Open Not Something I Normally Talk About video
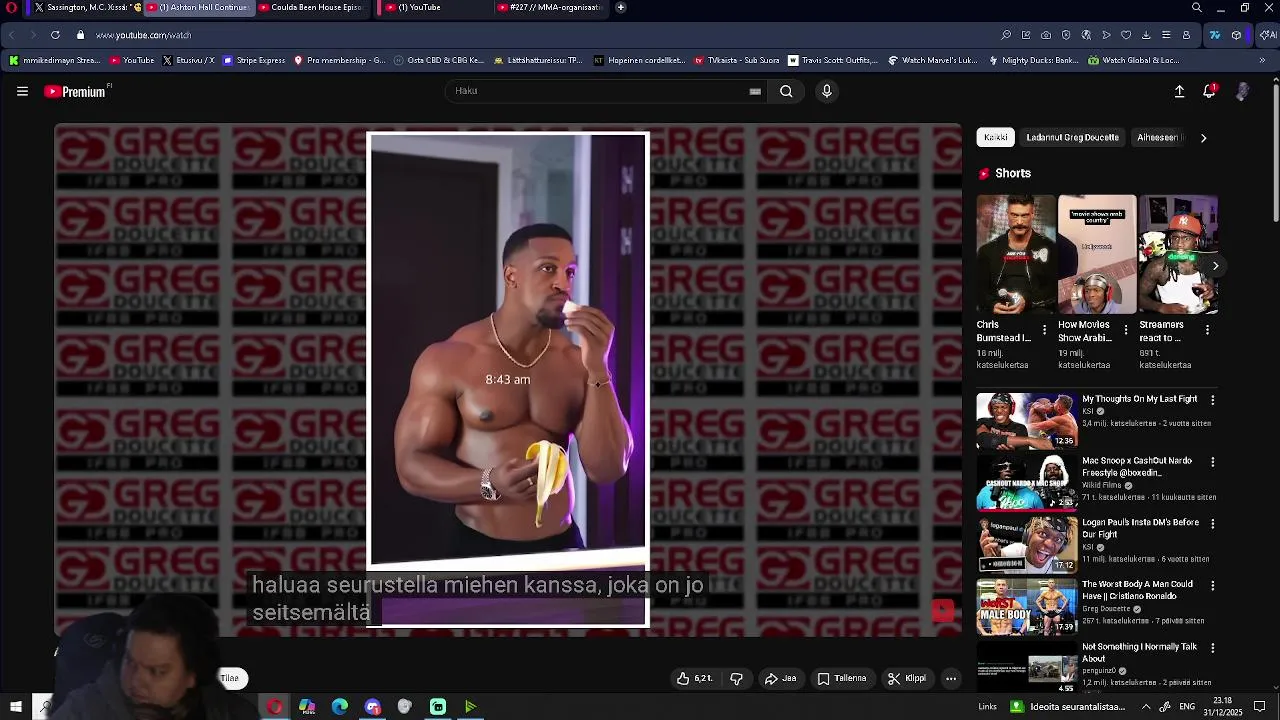The image size is (1280, 720). pos(1139,652)
